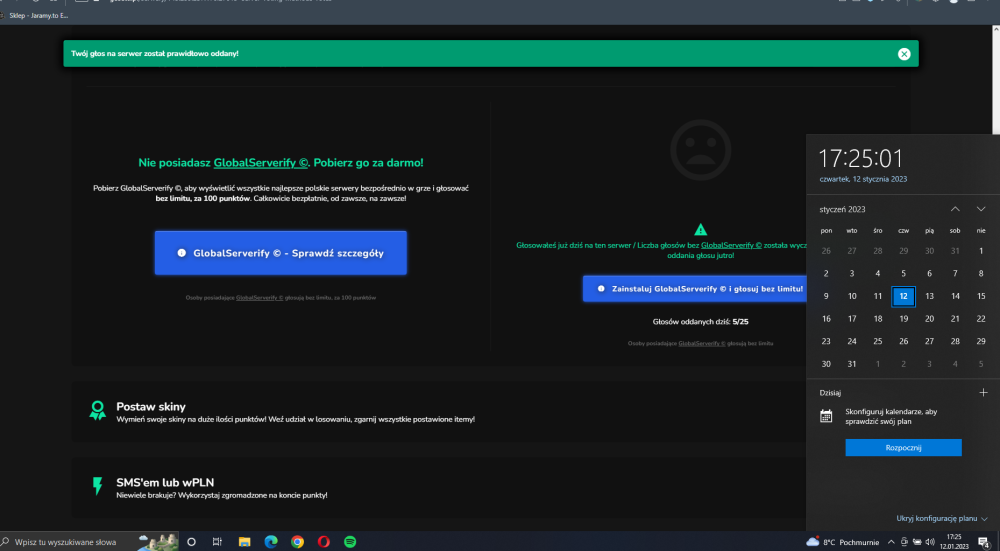
Task: Dismiss the green vote confirmation banner
Action: pyautogui.click(x=904, y=54)
